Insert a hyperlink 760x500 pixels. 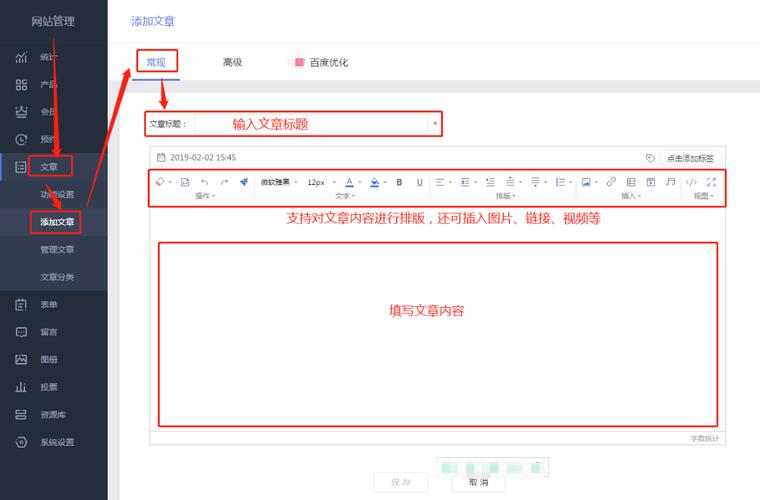611,182
